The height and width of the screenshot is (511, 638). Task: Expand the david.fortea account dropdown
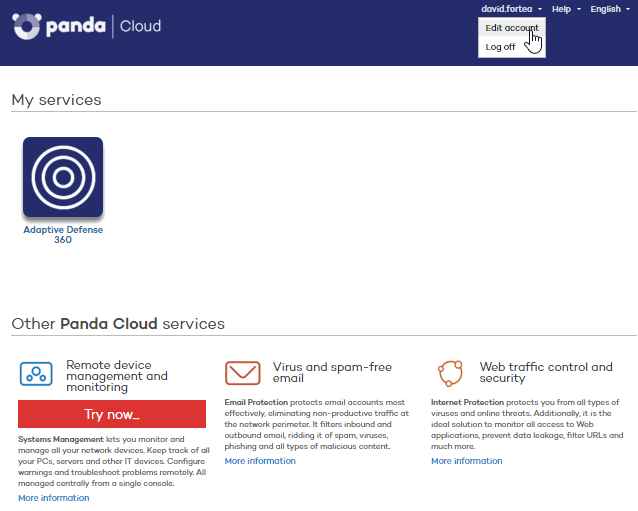pos(511,9)
